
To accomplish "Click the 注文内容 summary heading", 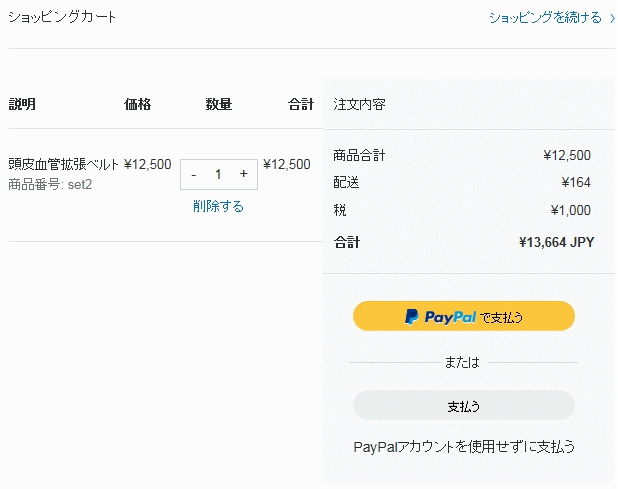I will click(x=359, y=104).
